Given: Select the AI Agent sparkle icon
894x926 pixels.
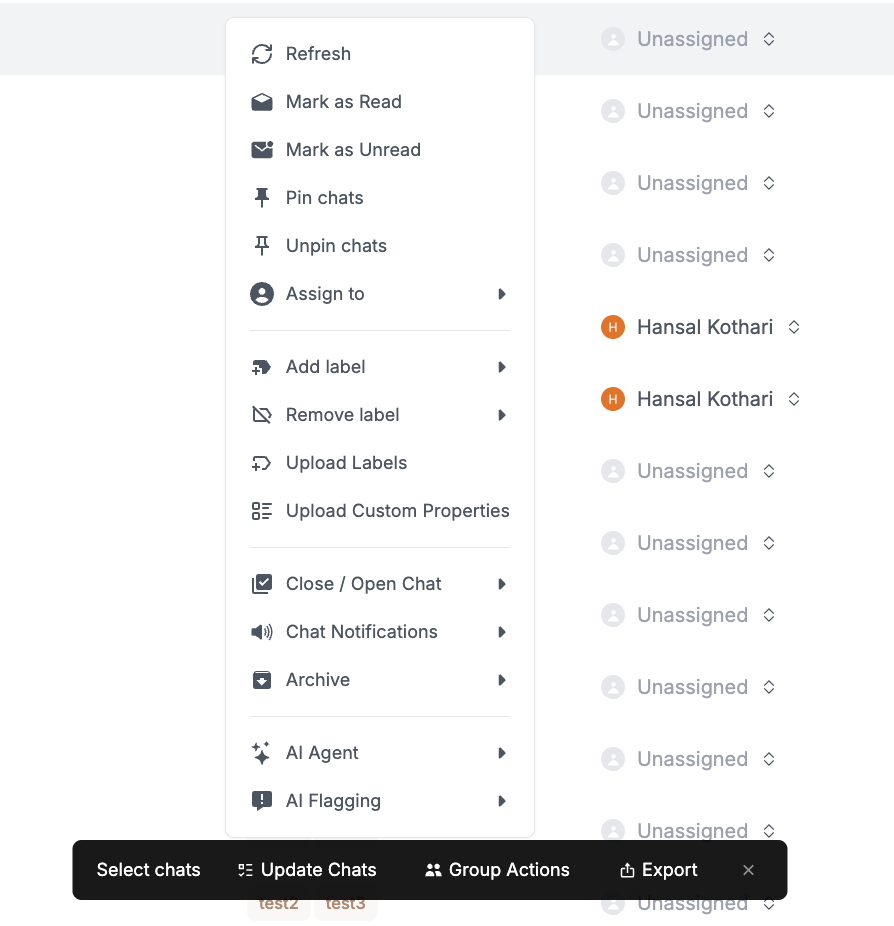Looking at the screenshot, I should pyautogui.click(x=261, y=752).
